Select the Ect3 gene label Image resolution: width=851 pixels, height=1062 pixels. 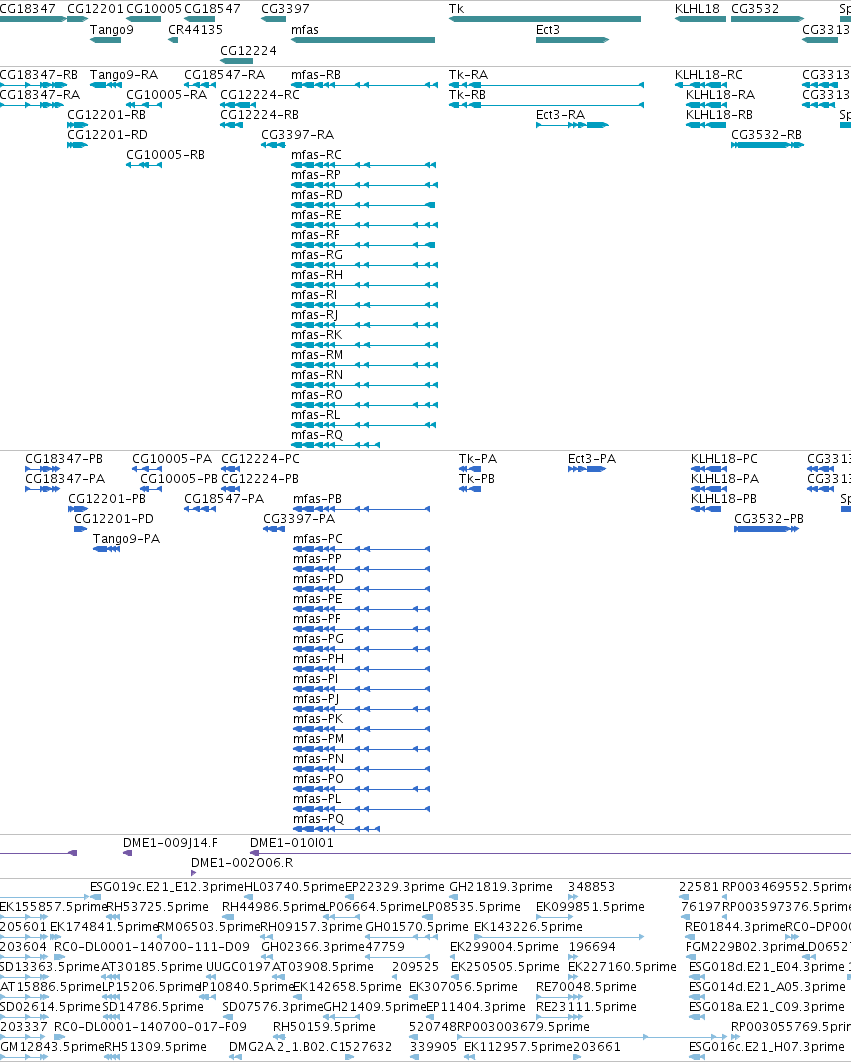[x=547, y=30]
